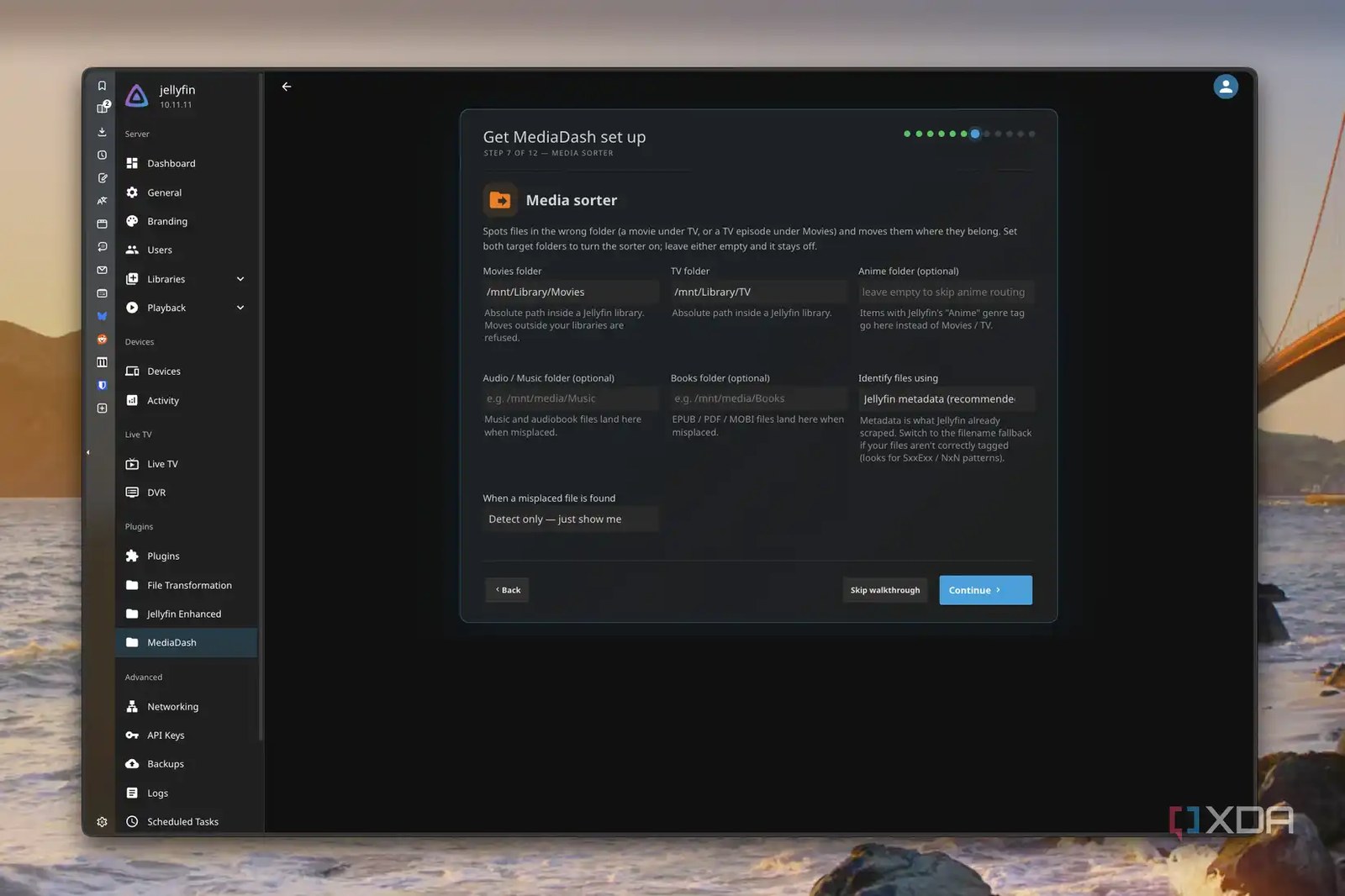
Task: Add a new web panel with the plus icon
Action: (x=102, y=408)
